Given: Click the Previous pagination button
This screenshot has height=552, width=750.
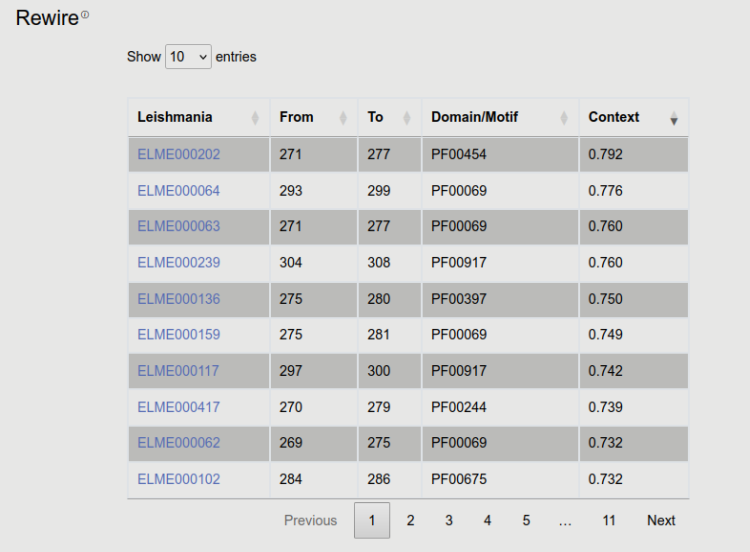Looking at the screenshot, I should click(x=310, y=520).
